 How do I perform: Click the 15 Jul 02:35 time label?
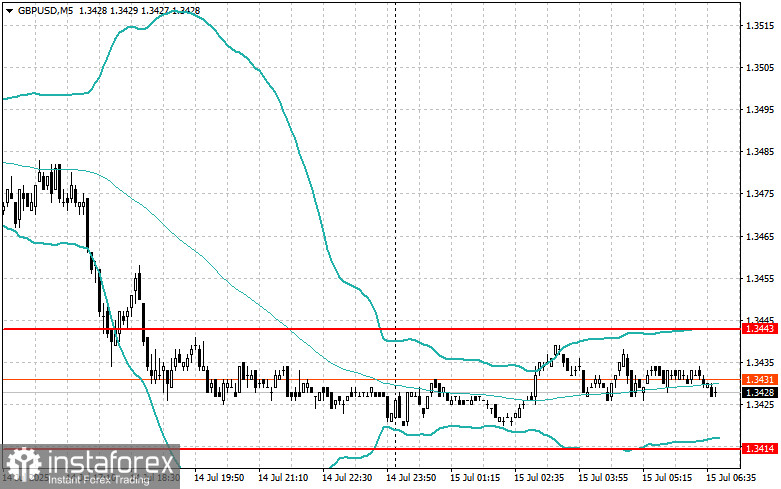539,478
